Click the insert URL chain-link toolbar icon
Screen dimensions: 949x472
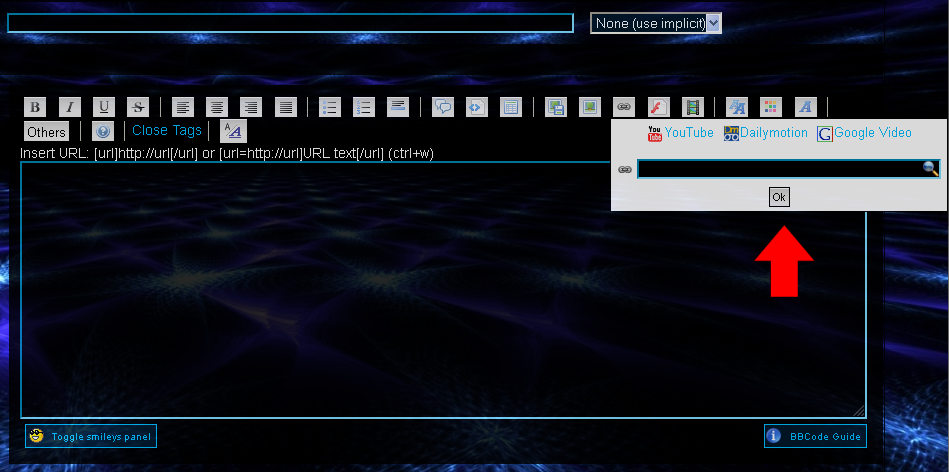(x=624, y=108)
